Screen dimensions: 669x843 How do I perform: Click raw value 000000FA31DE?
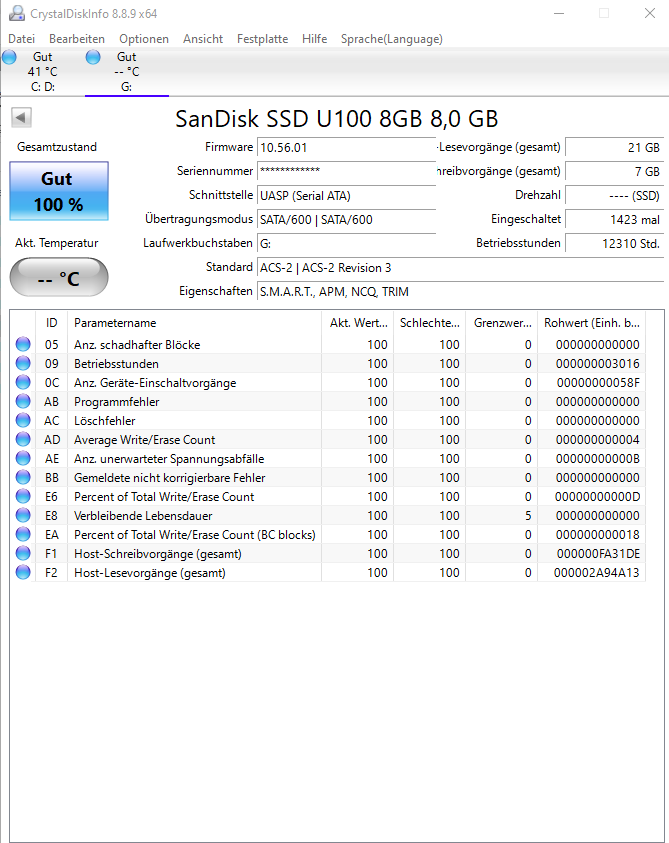click(598, 554)
